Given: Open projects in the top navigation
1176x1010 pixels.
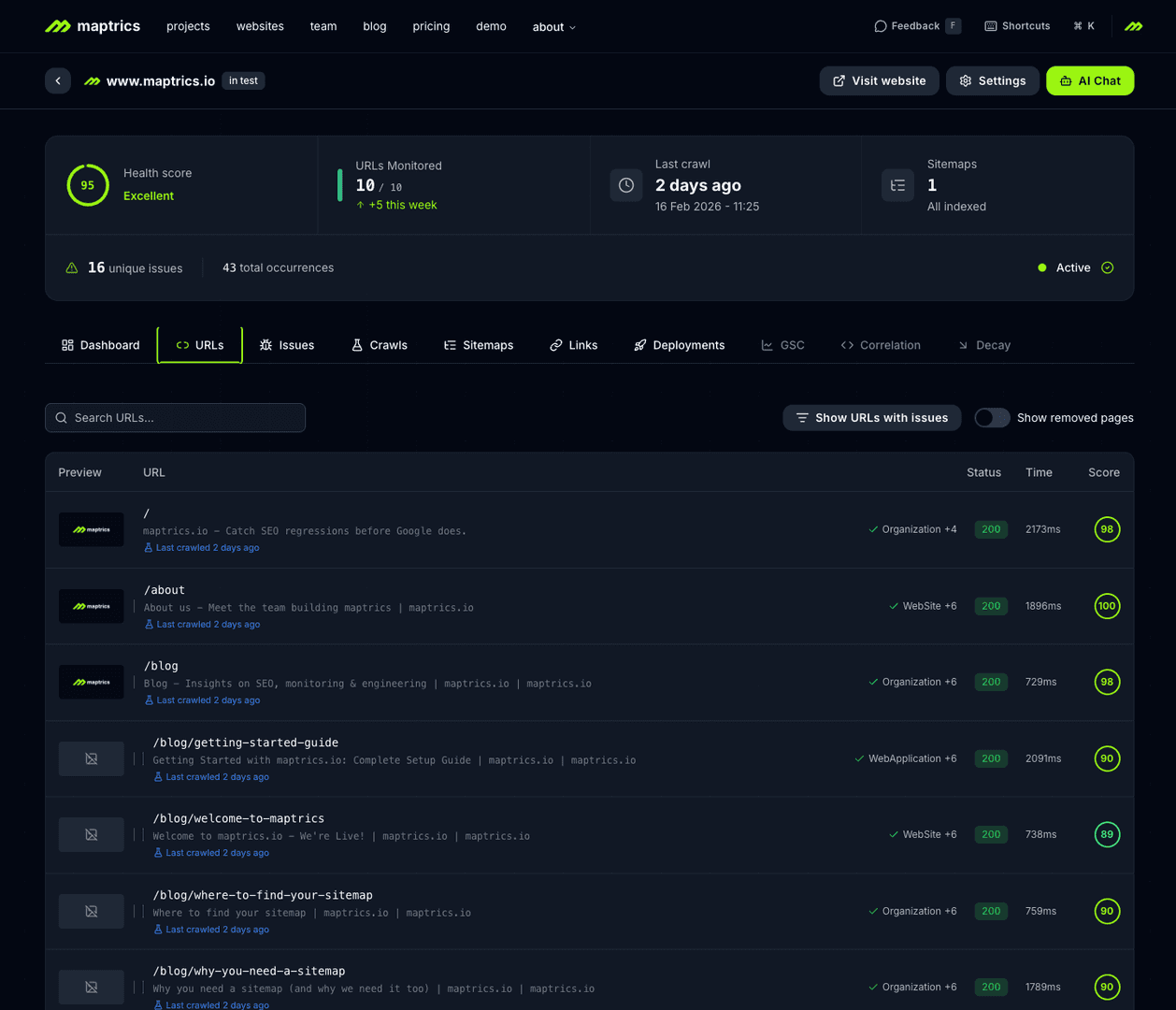Looking at the screenshot, I should click(x=188, y=26).
